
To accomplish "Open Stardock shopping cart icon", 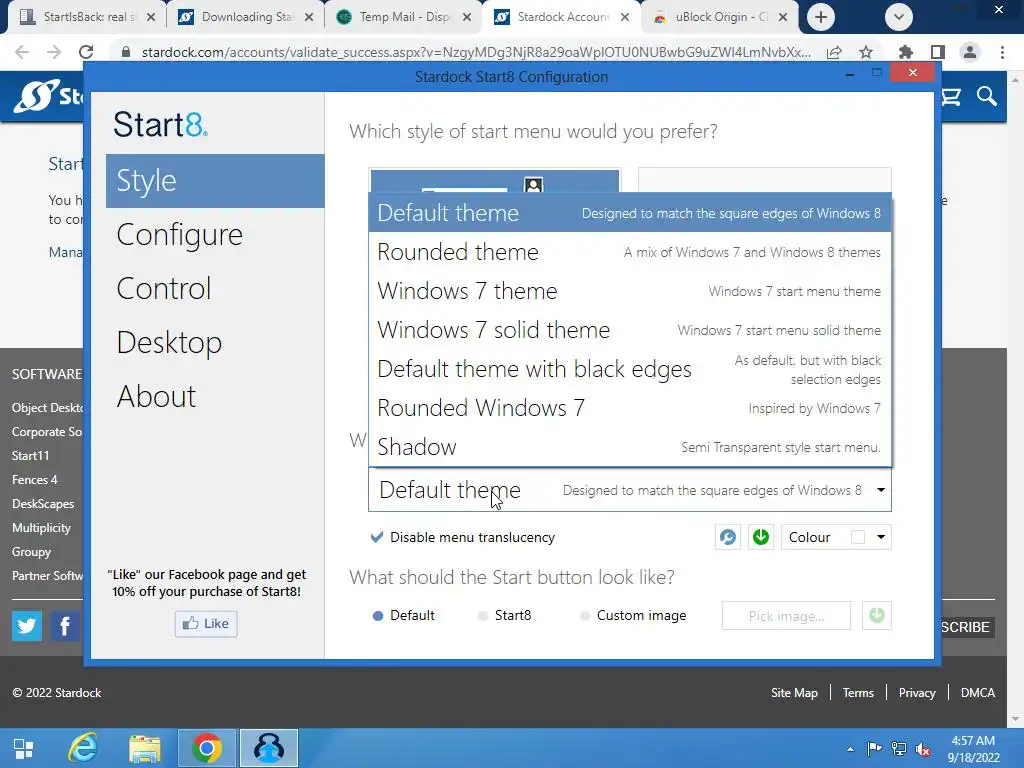I will pos(951,97).
